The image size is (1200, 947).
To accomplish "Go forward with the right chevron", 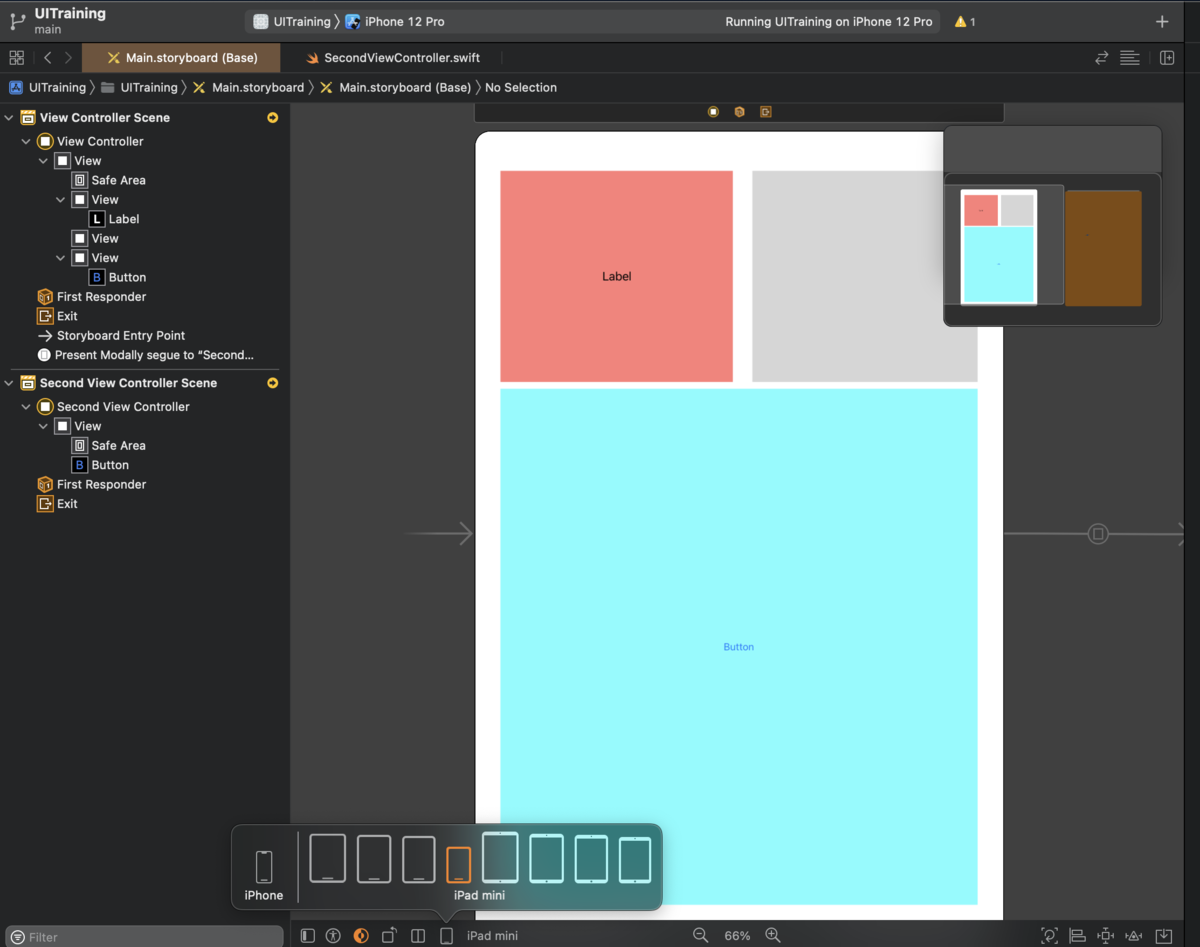I will tap(68, 58).
